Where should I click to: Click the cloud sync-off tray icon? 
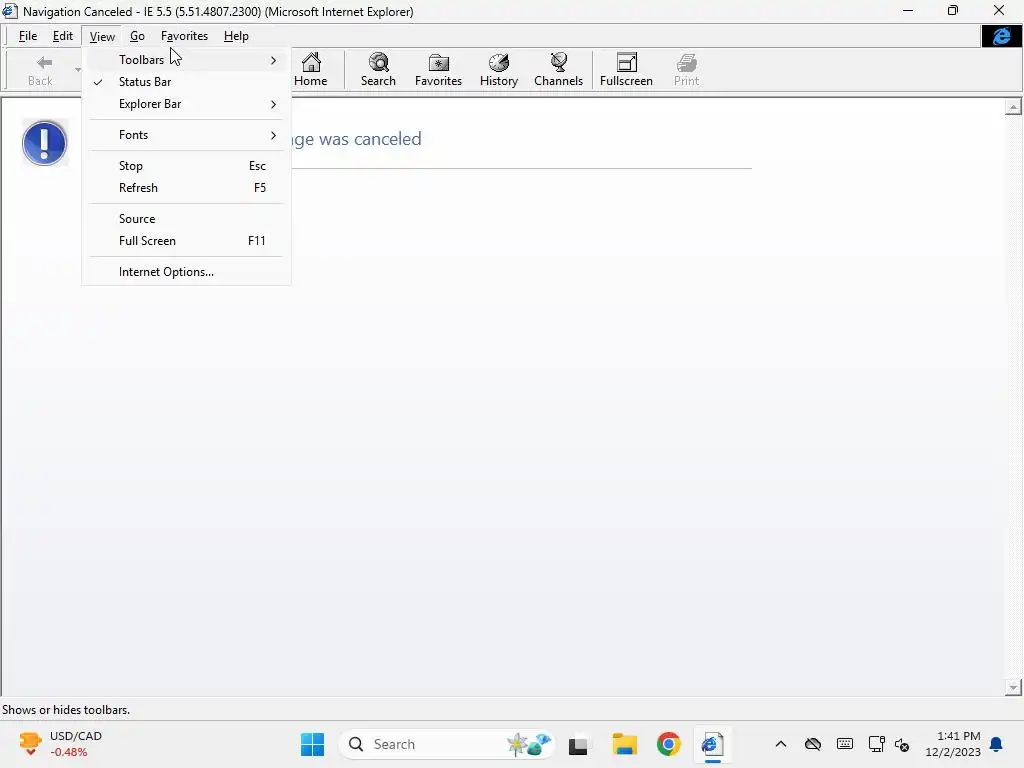[812, 744]
